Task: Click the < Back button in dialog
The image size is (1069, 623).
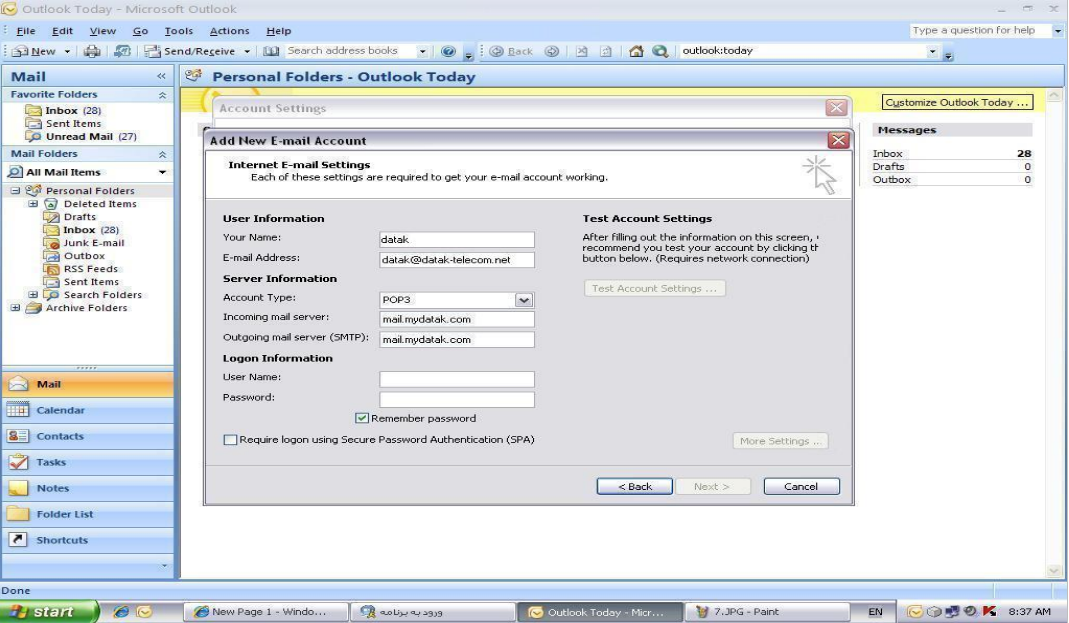Action: tap(635, 487)
